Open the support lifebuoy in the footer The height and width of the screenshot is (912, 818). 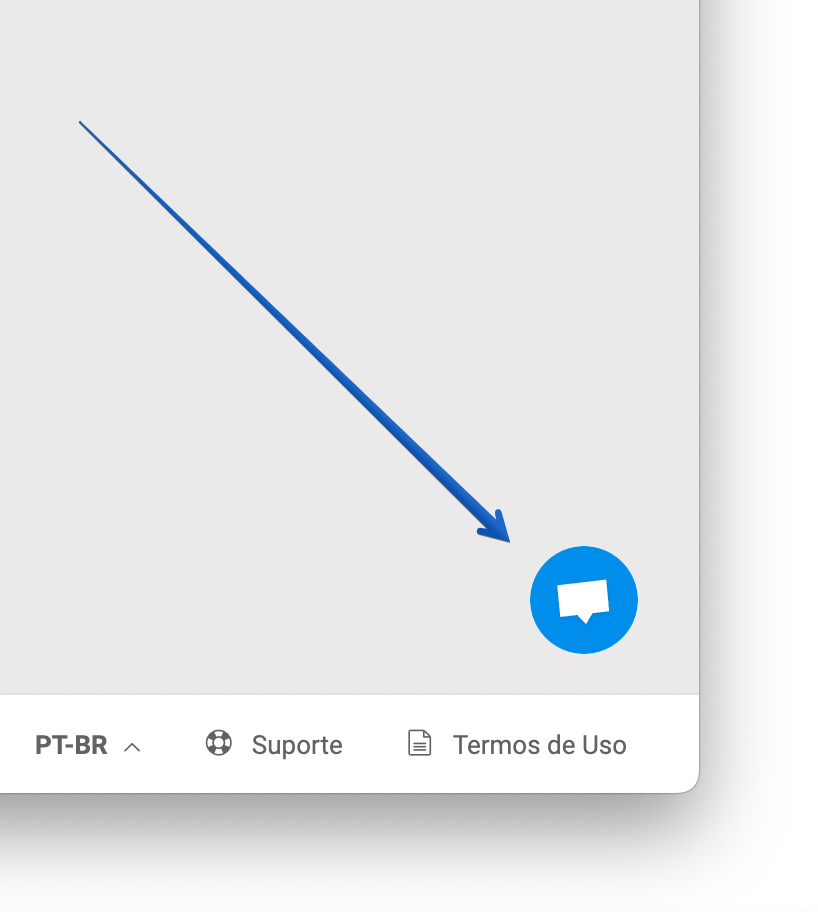[x=219, y=743]
